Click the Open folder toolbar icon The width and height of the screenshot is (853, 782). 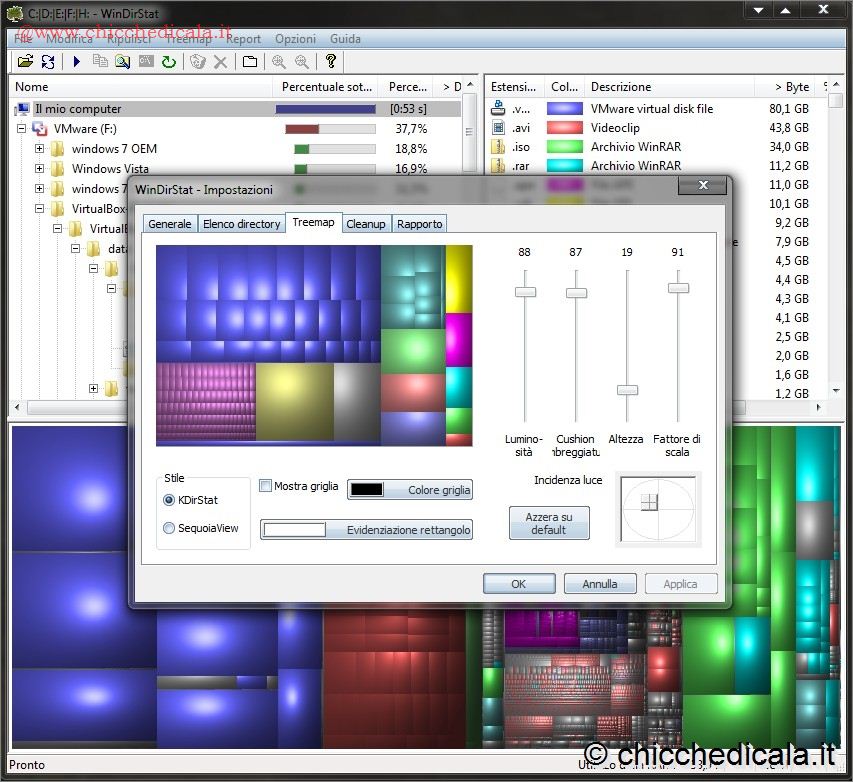coord(26,62)
